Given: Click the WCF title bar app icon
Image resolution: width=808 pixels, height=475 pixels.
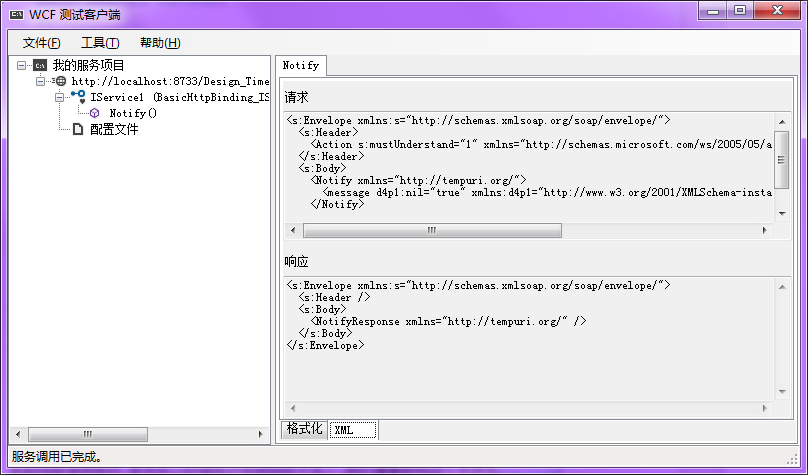Looking at the screenshot, I should (16, 14).
